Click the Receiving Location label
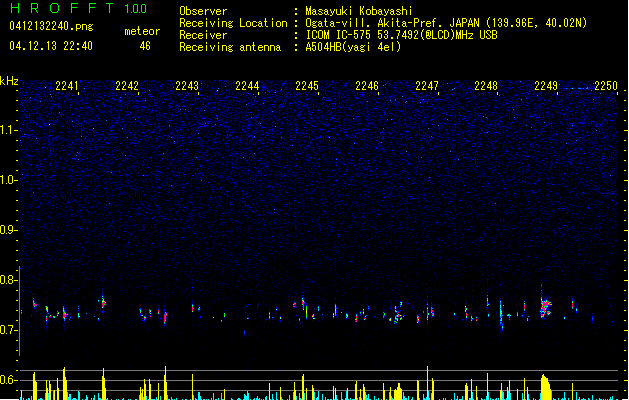629x400 pixels. [233, 23]
